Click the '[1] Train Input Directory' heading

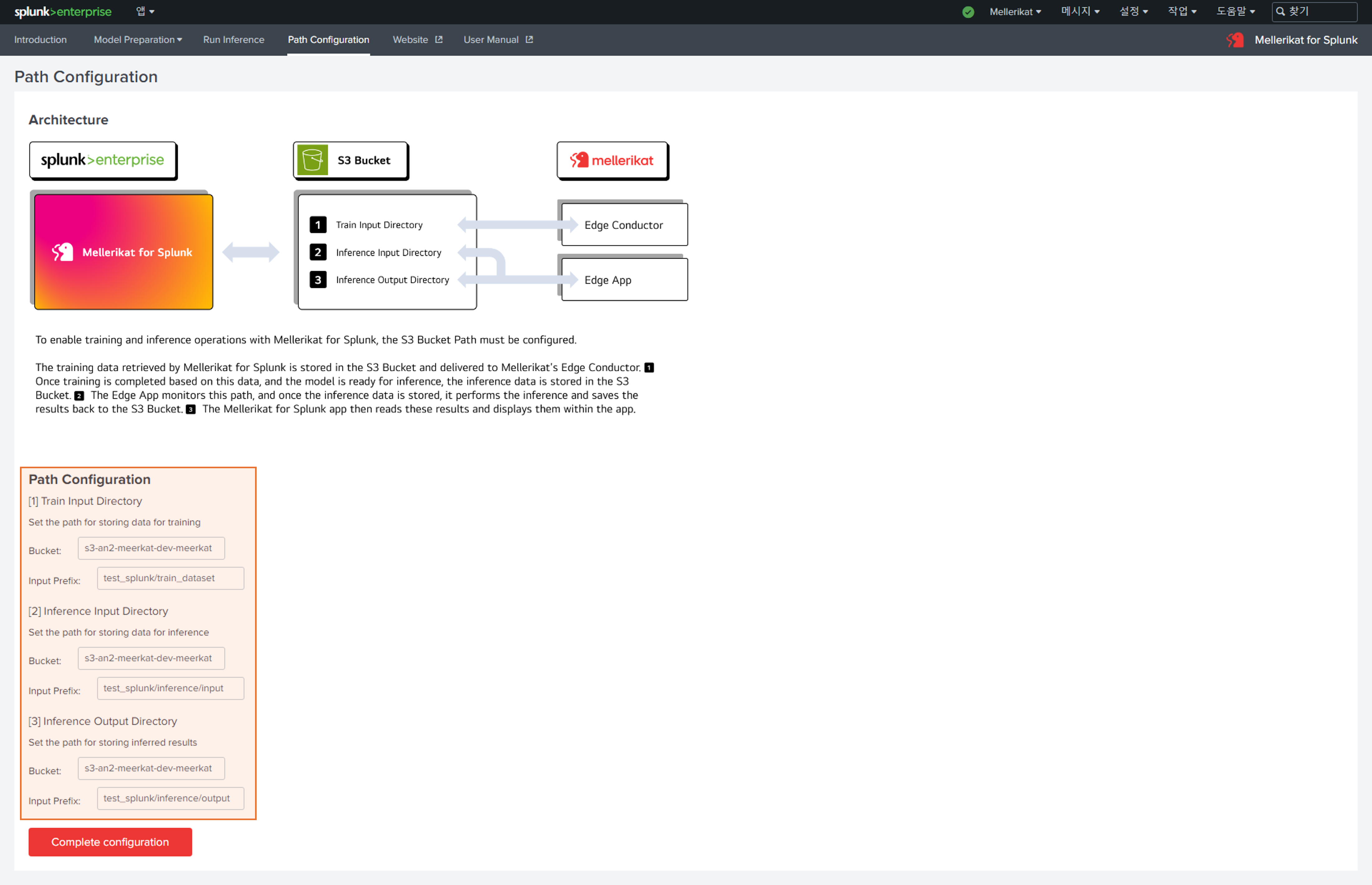tap(85, 501)
